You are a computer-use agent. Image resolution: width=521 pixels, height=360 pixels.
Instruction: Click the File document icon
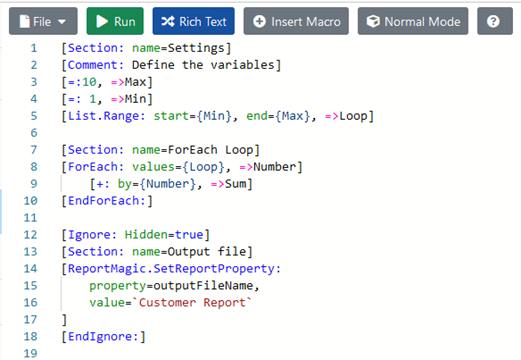[x=24, y=22]
